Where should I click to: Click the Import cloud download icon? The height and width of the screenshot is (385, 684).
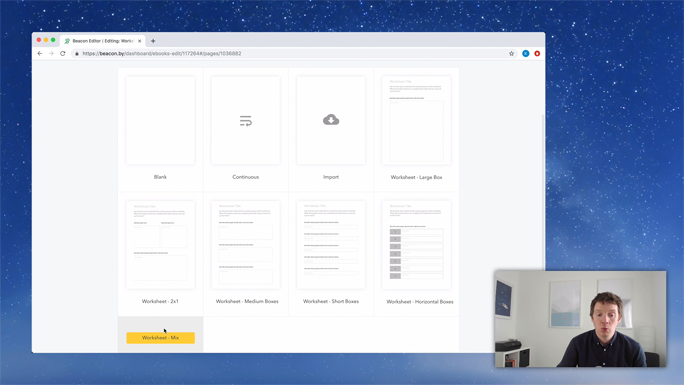(331, 119)
